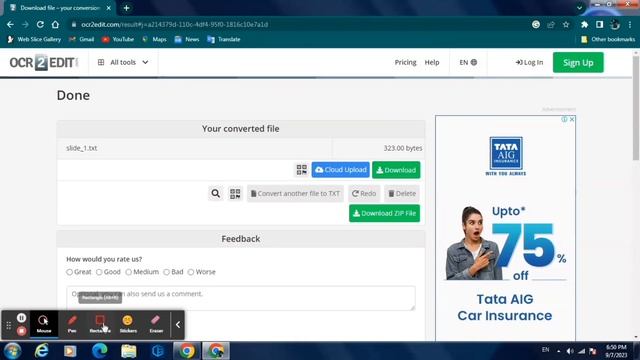Launch Internet Explorer from the taskbar
Image resolution: width=640 pixels, height=360 pixels.
click(41, 351)
